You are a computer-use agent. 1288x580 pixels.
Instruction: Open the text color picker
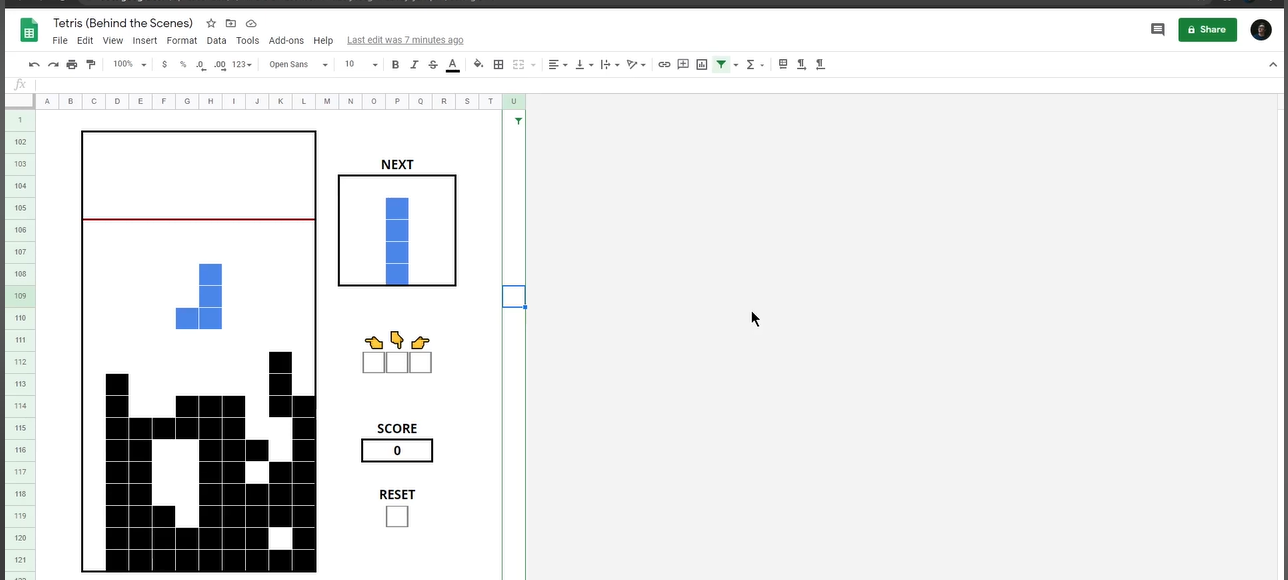[x=453, y=64]
